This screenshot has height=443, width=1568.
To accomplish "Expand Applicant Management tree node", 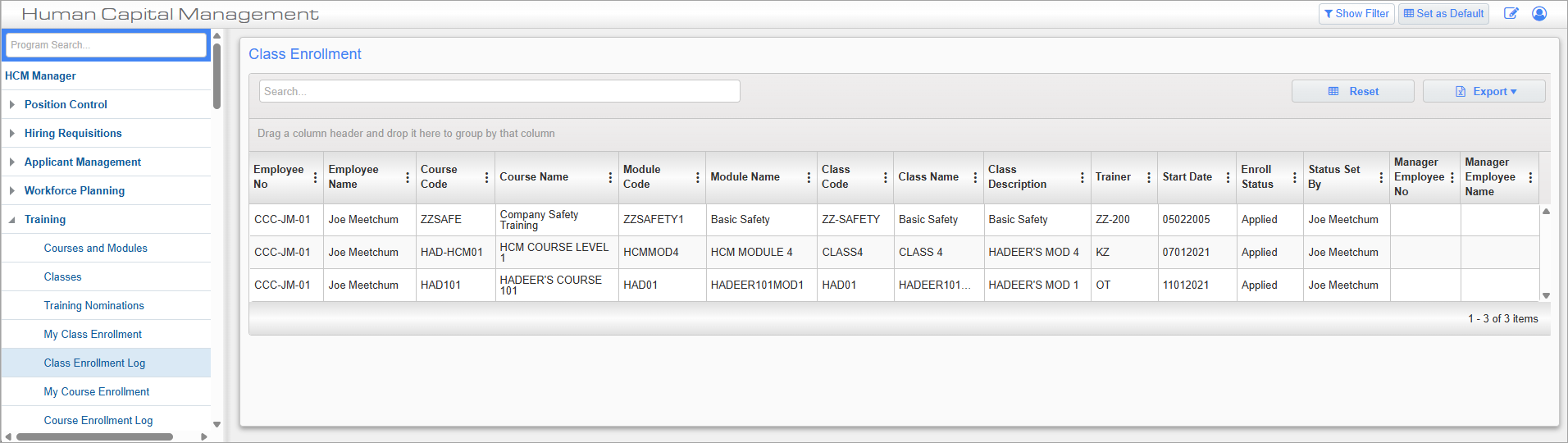I will pos(11,162).
